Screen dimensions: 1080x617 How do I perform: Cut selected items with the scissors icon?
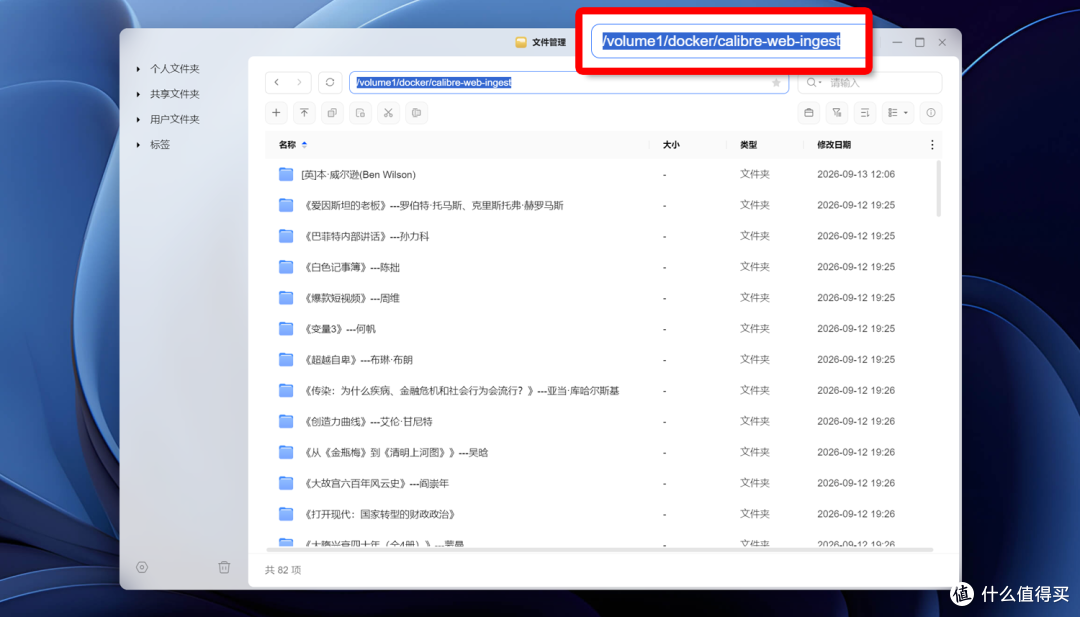point(388,113)
